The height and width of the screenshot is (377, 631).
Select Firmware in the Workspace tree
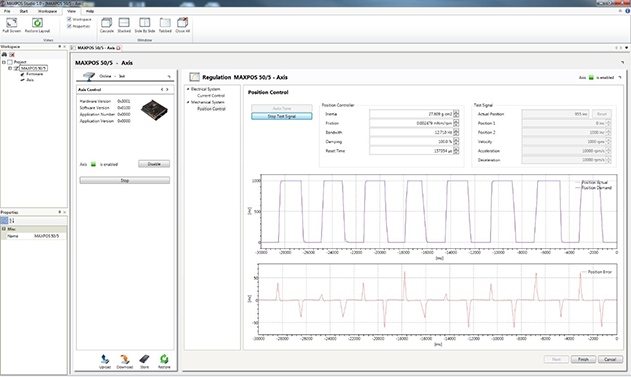click(35, 74)
